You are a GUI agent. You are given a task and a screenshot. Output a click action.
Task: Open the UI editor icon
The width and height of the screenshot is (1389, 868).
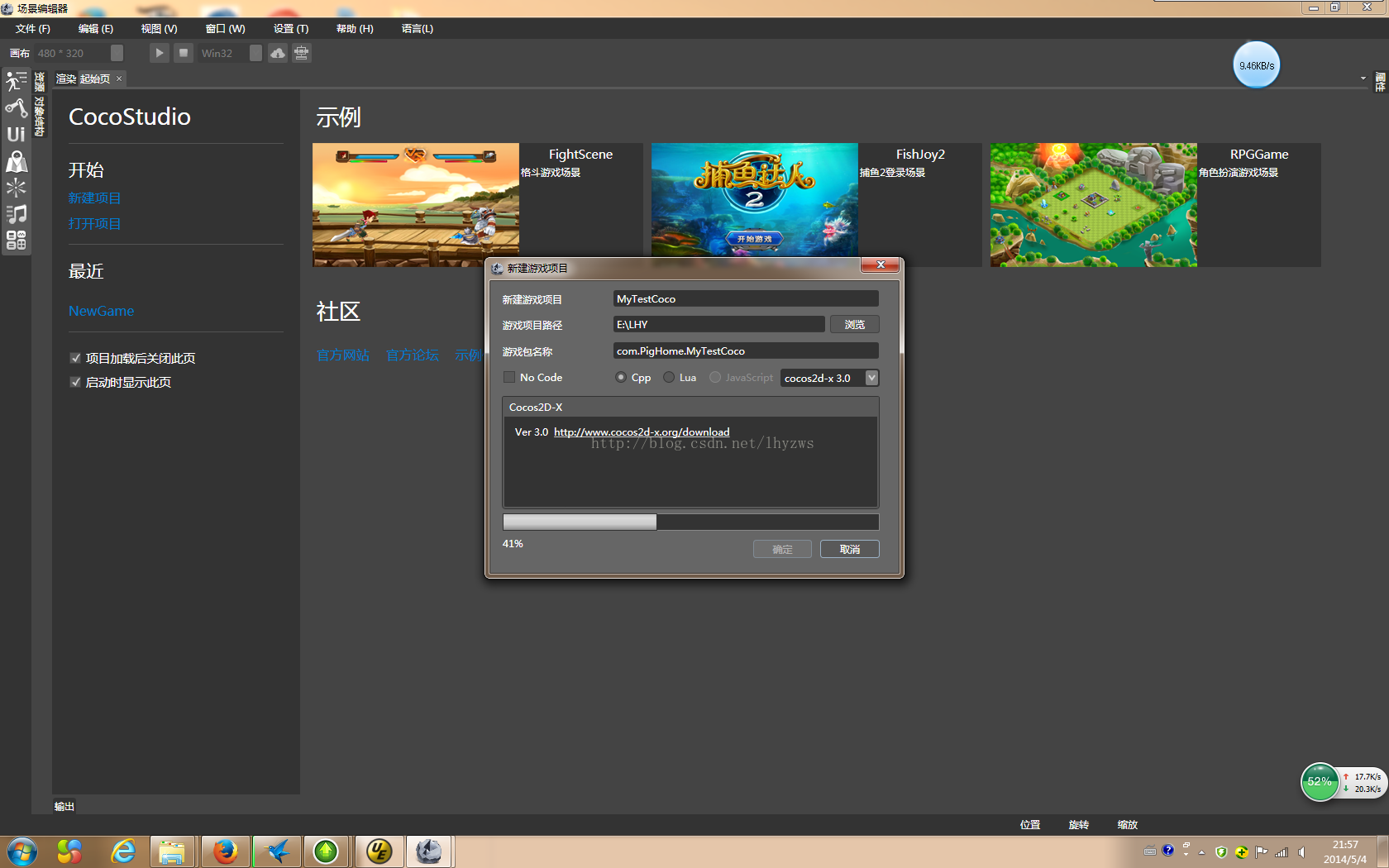pos(16,134)
